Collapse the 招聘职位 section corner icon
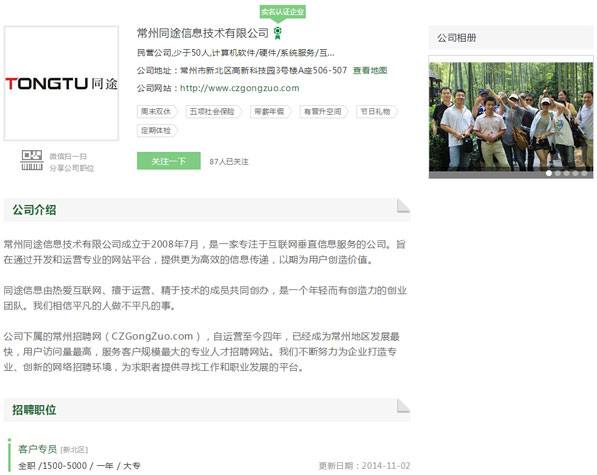Screen dimensions: 597x475 pos(403,406)
